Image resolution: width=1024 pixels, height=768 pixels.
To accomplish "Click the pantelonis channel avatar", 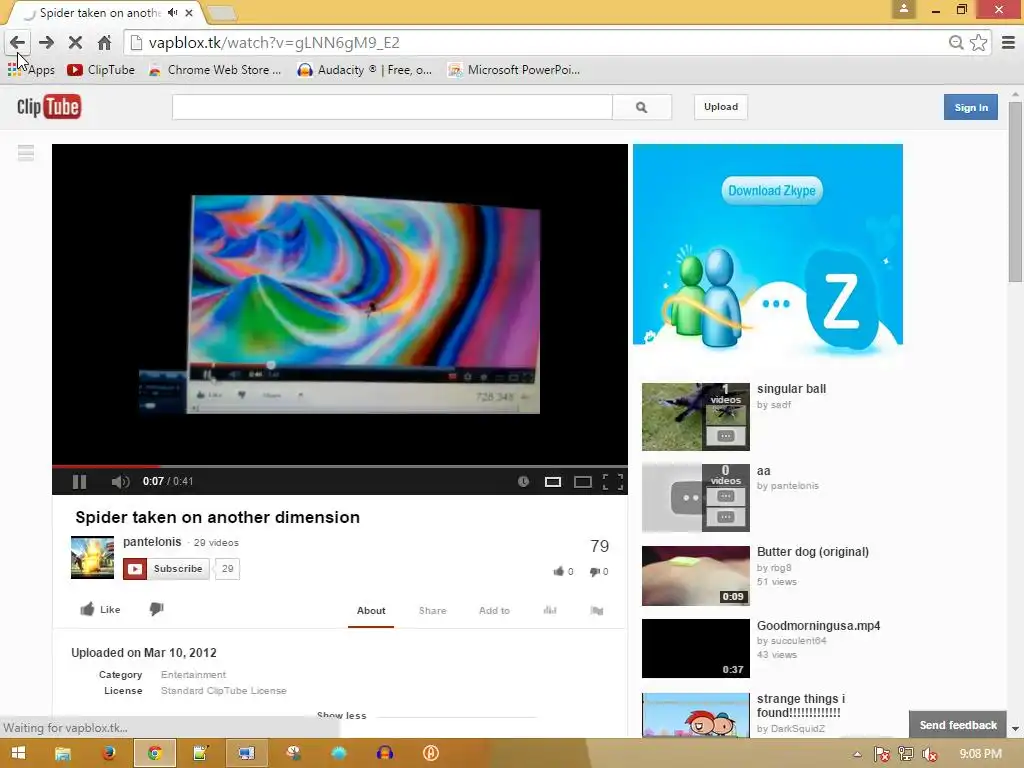I will 92,558.
